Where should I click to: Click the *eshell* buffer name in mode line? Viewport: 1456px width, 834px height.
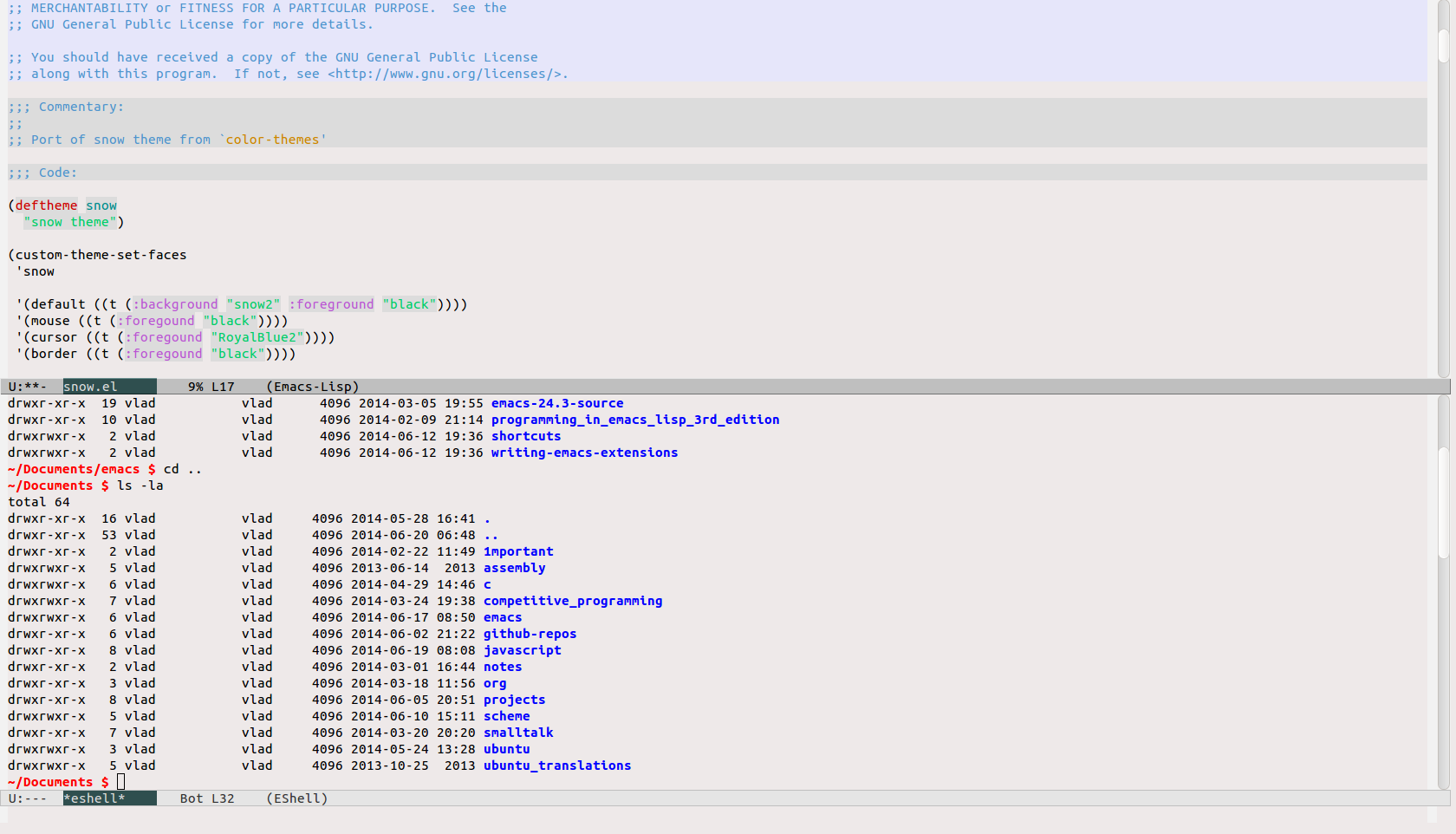(x=94, y=798)
